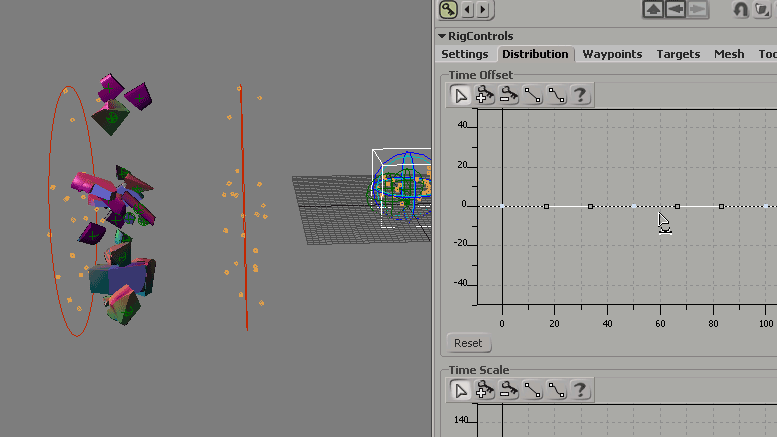The image size is (777, 437).
Task: Collapse the RigControls section
Action: (442, 36)
